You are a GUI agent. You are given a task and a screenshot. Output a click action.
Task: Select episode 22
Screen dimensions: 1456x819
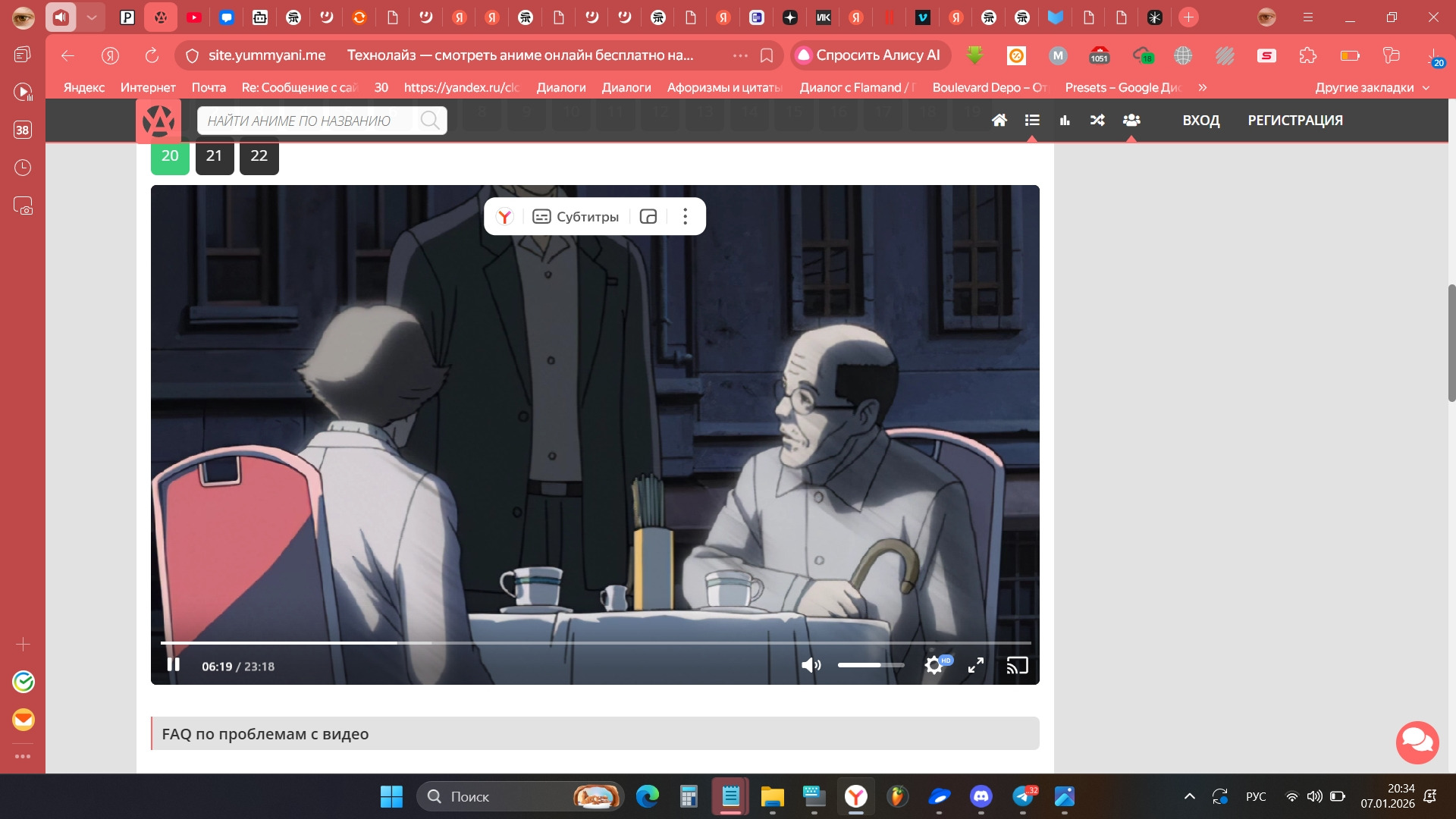(x=259, y=156)
